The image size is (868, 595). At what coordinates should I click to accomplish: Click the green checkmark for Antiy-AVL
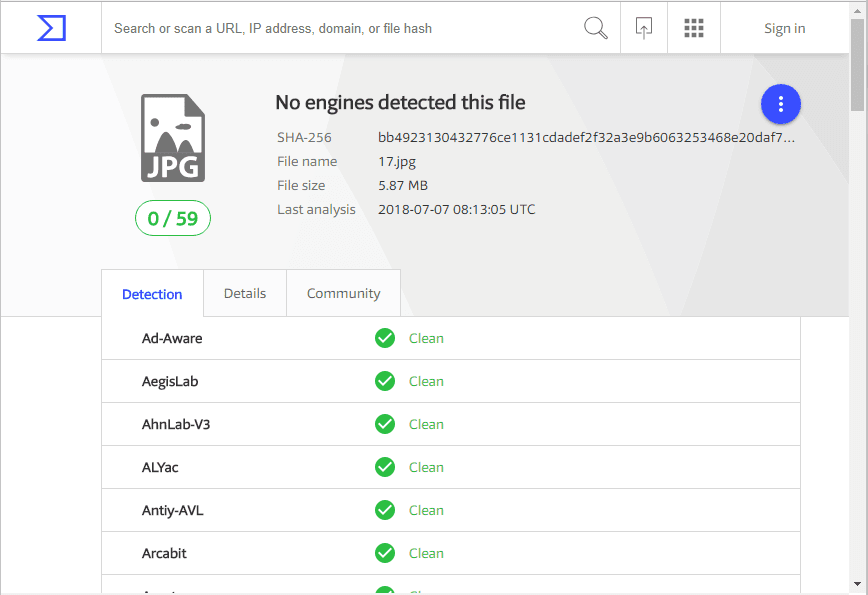385,510
